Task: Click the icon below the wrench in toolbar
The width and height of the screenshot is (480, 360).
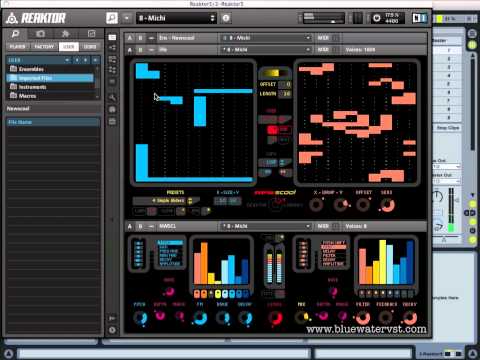Action: tap(112, 109)
